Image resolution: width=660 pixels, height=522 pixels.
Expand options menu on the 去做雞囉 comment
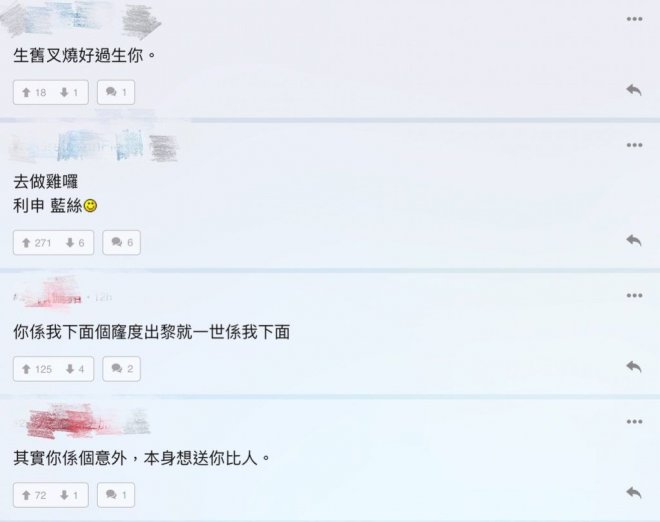pyautogui.click(x=634, y=145)
